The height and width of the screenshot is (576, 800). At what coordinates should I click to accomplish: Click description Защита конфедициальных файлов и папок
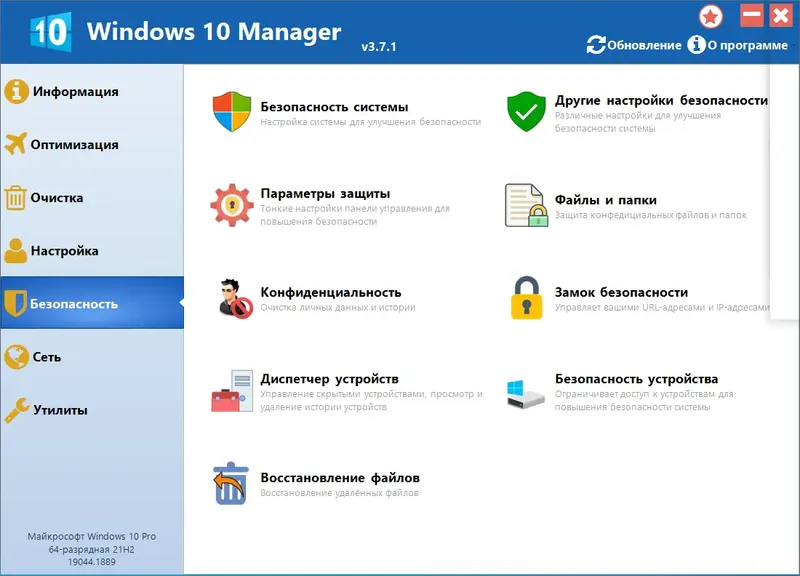(x=651, y=215)
